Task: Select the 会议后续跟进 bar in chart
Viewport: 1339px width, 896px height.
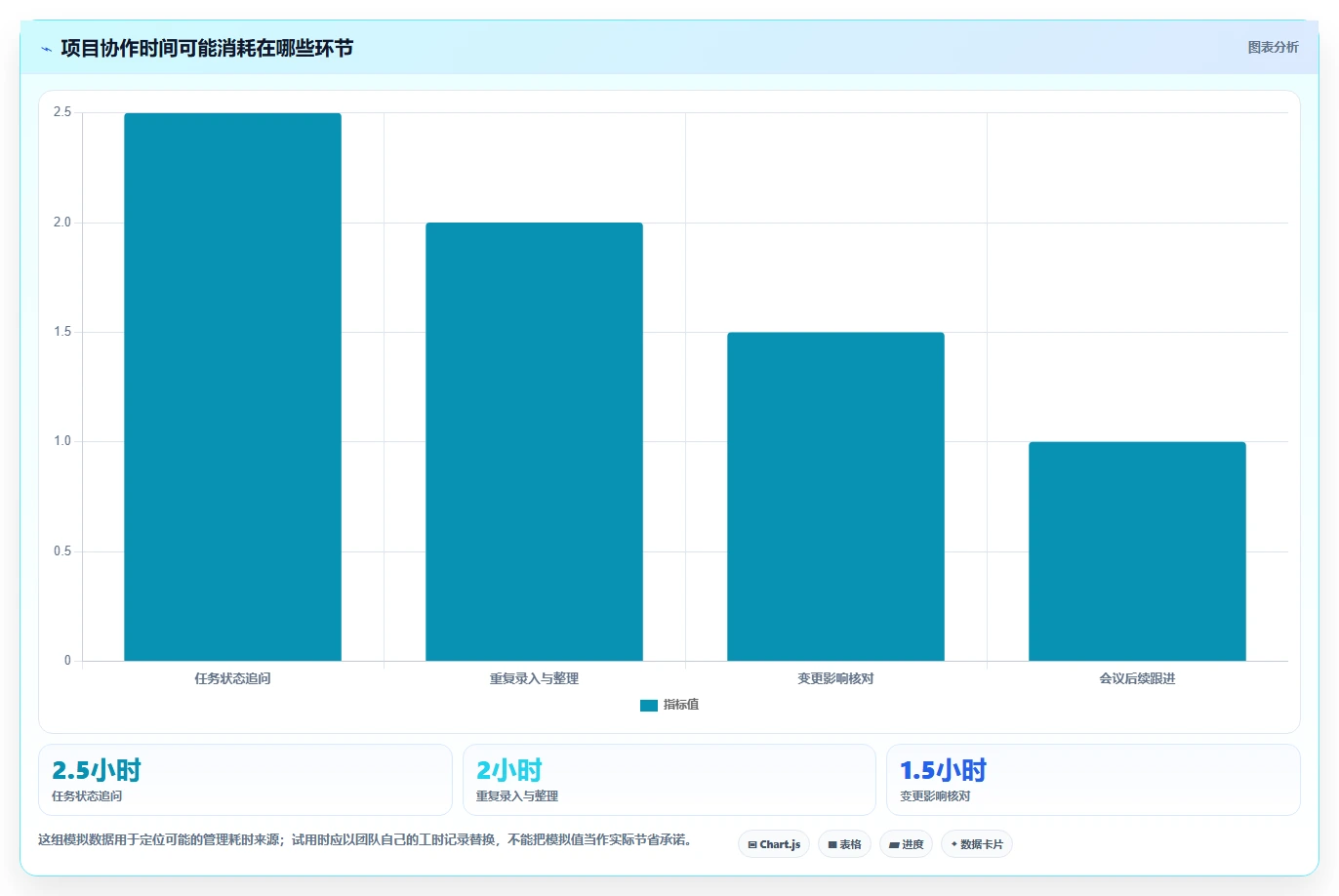Action: tap(1137, 551)
